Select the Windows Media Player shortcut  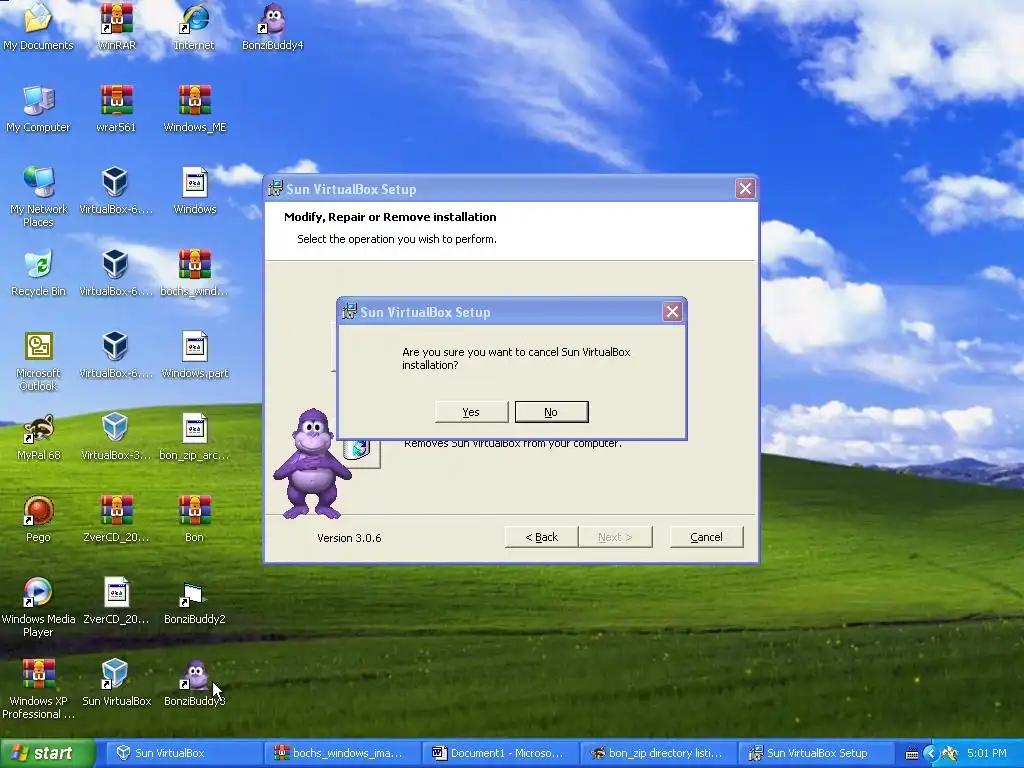(x=38, y=607)
